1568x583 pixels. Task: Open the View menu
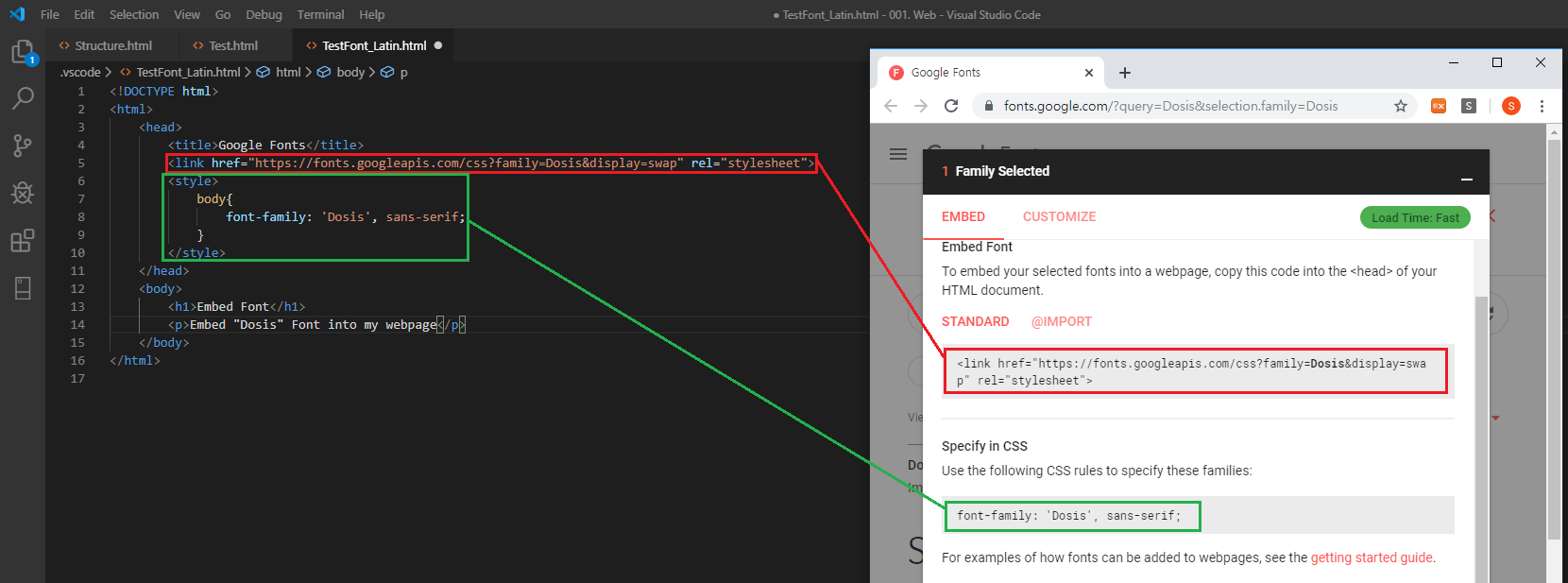click(x=187, y=14)
